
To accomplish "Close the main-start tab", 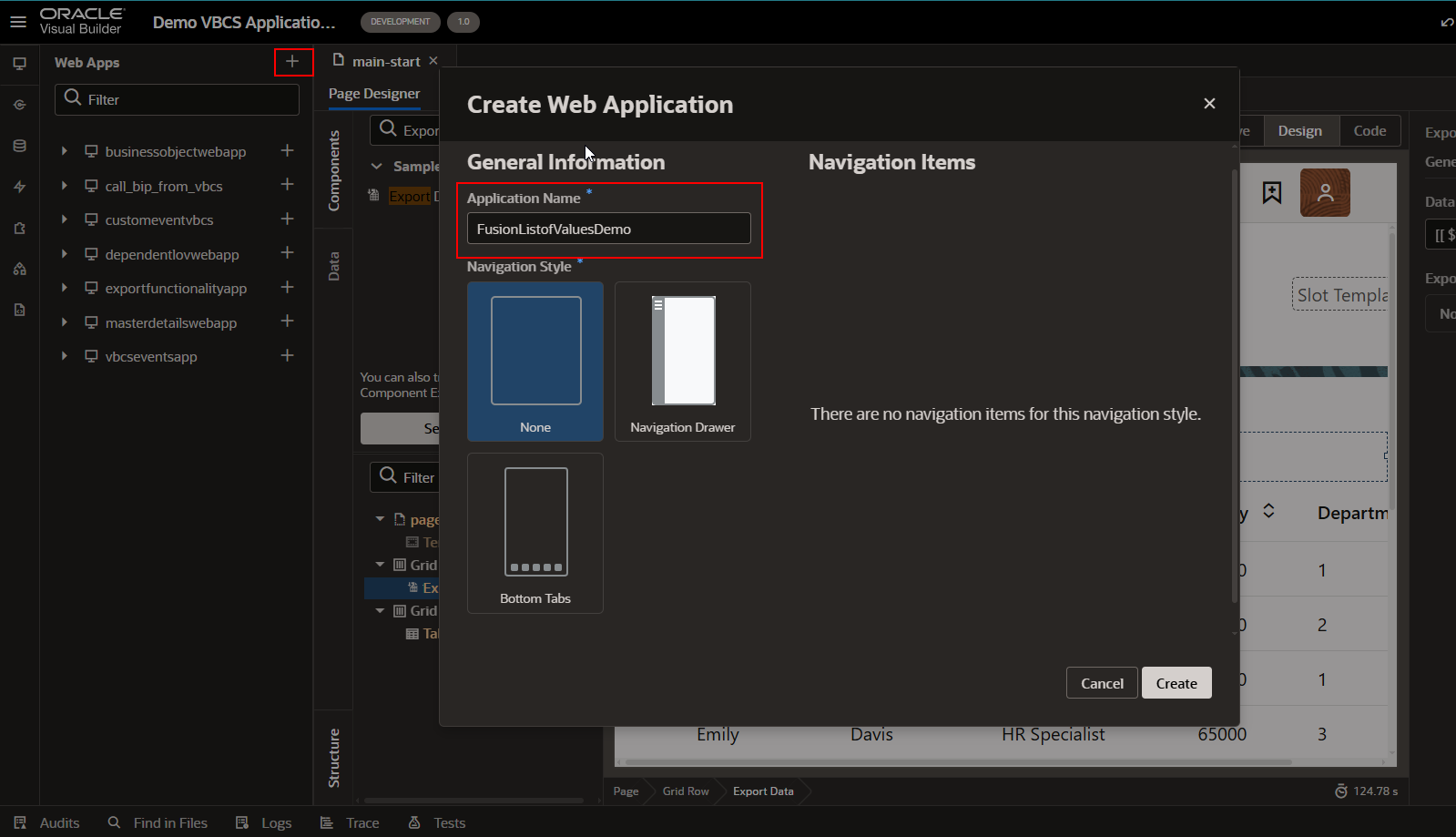I will [x=433, y=61].
